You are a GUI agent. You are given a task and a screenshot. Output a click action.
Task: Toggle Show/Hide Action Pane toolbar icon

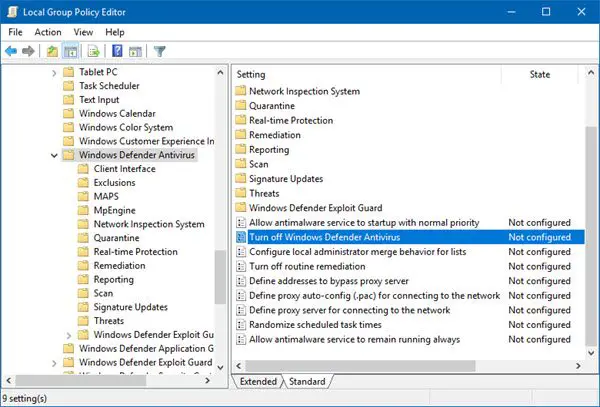click(x=135, y=51)
